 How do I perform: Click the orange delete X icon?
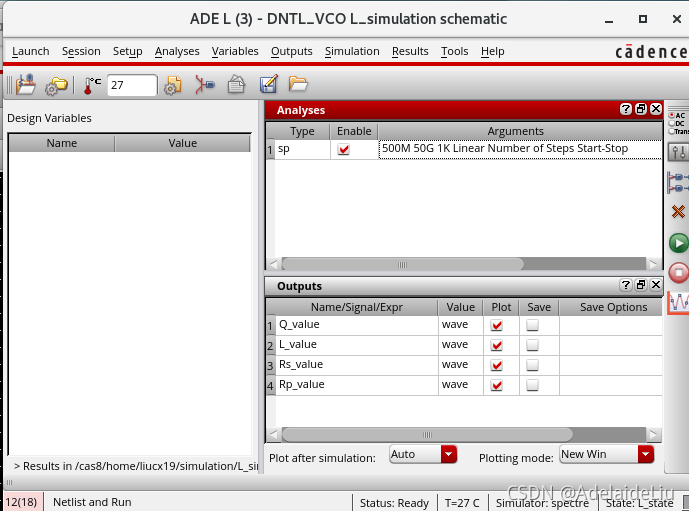click(x=678, y=212)
